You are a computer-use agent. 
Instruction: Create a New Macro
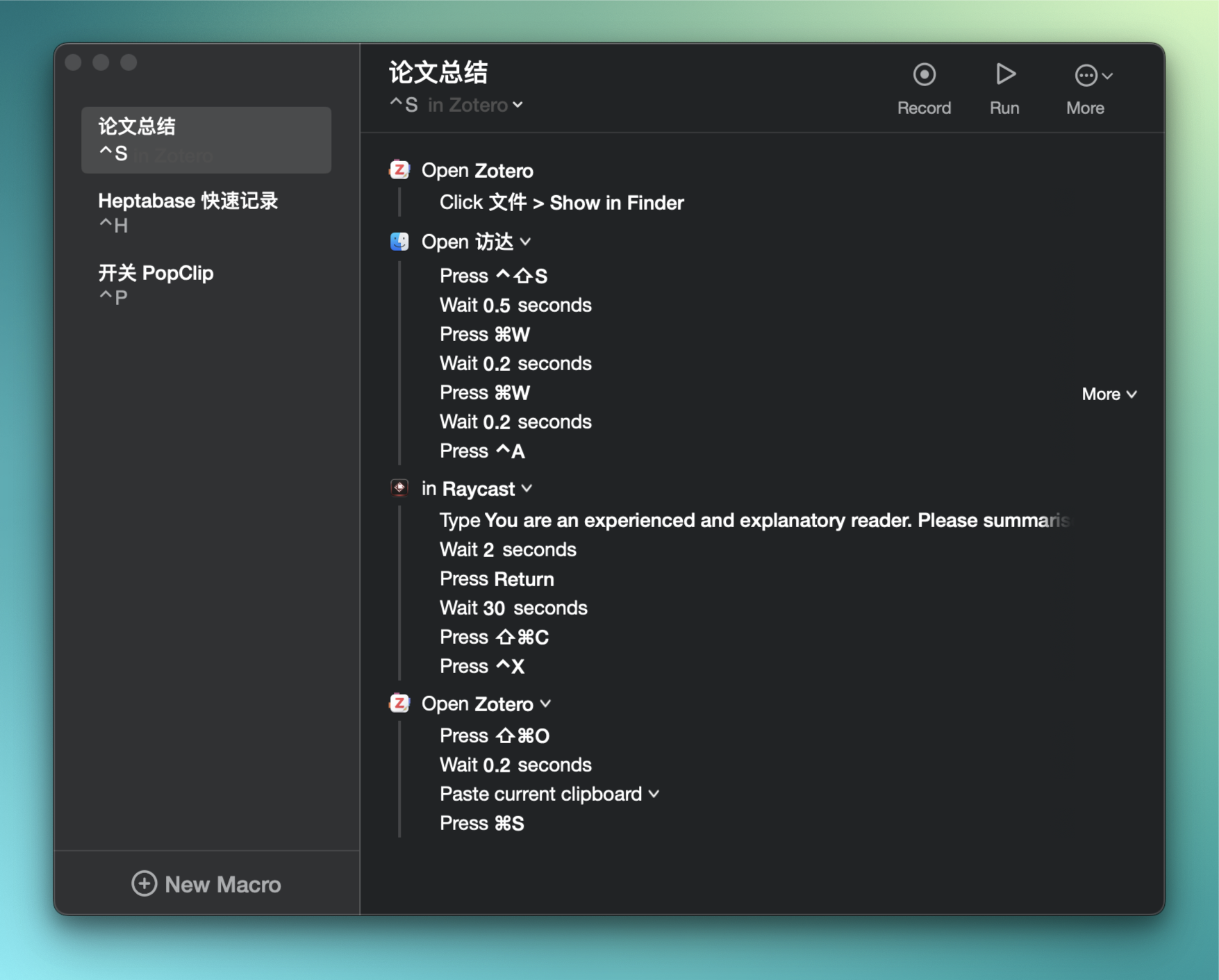tap(206, 883)
